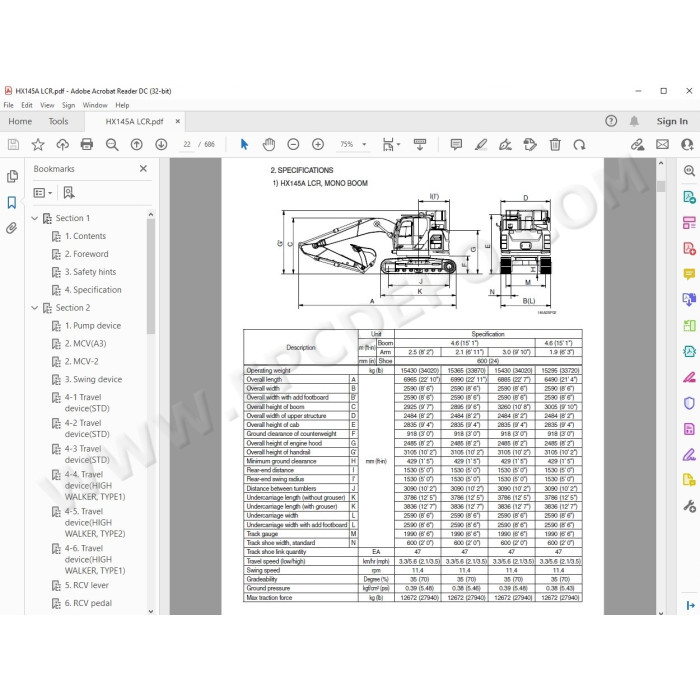Open bookmark 6. RCV pedal
This screenshot has width=700, height=700.
click(x=88, y=603)
